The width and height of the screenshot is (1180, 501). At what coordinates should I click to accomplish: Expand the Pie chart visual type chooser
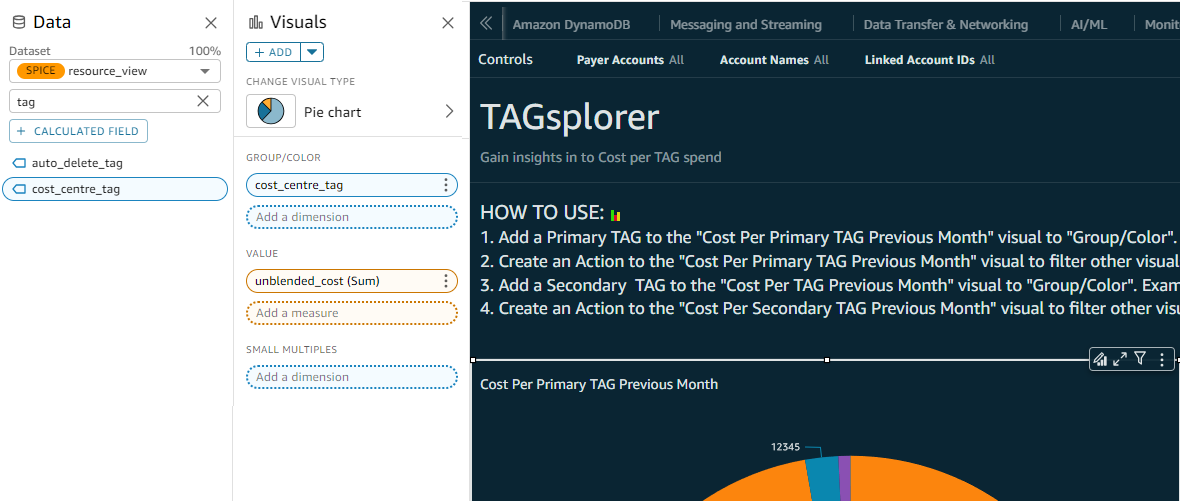pyautogui.click(x=449, y=111)
